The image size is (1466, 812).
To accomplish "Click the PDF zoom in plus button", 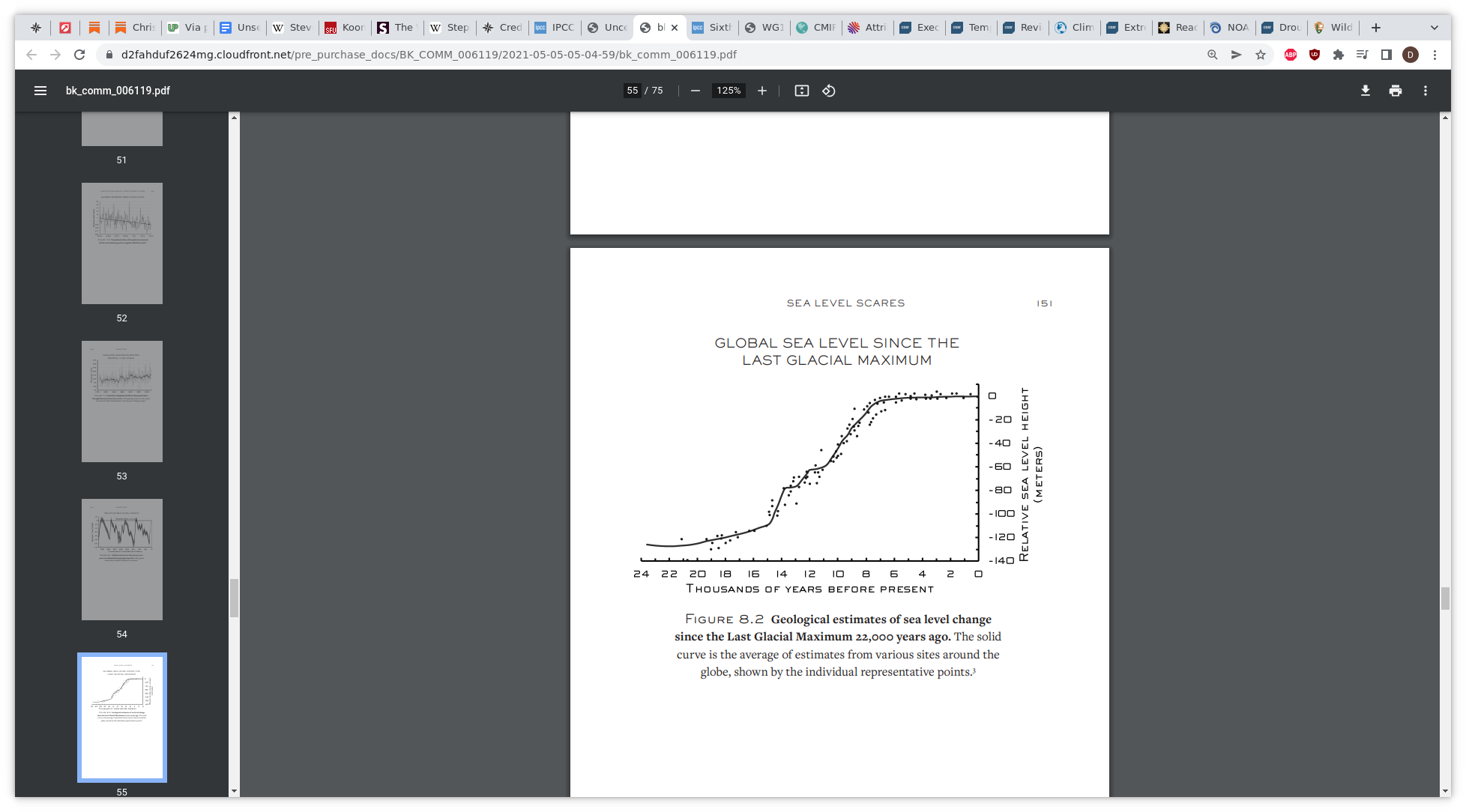I will (762, 91).
